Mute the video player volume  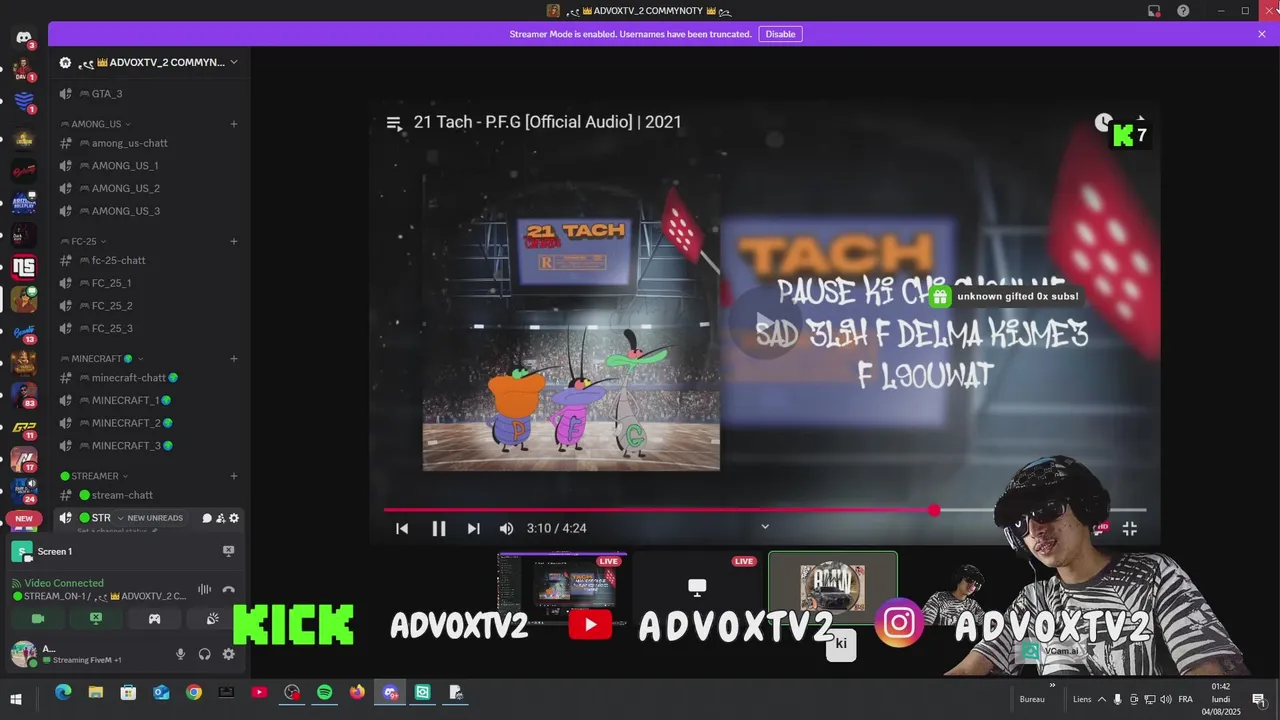coord(506,528)
